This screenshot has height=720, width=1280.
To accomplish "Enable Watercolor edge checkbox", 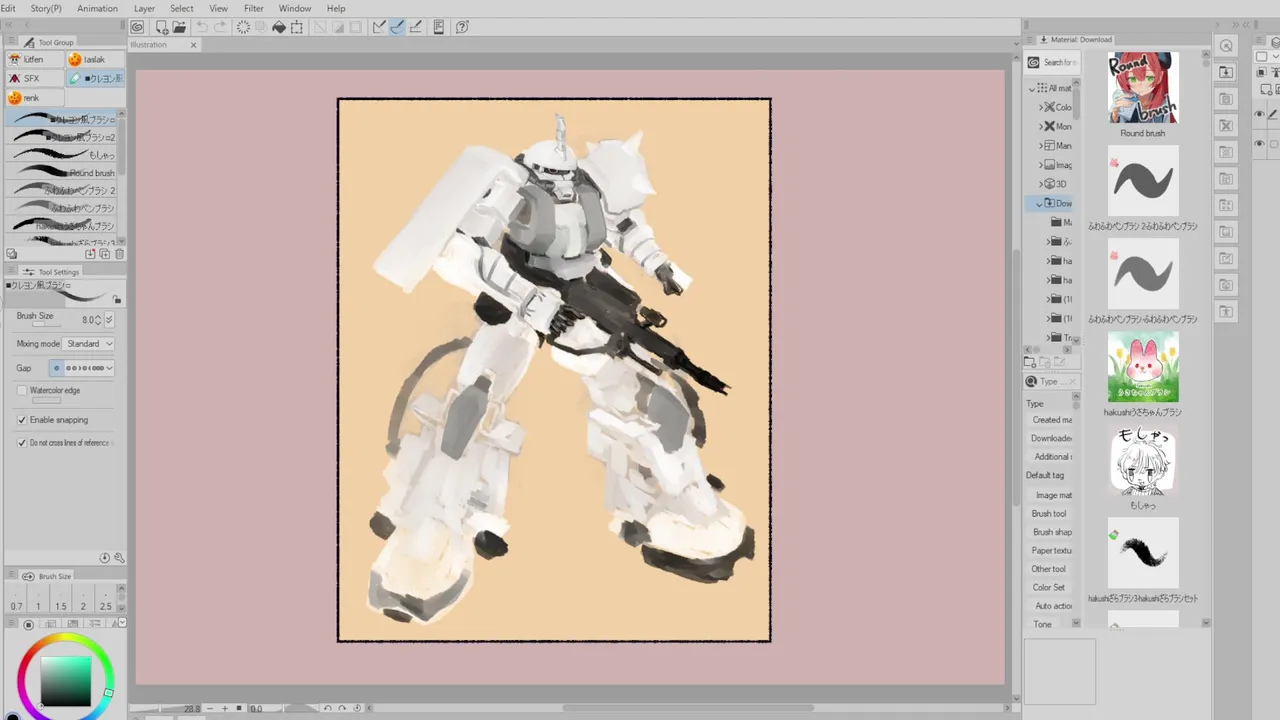I will pos(22,390).
